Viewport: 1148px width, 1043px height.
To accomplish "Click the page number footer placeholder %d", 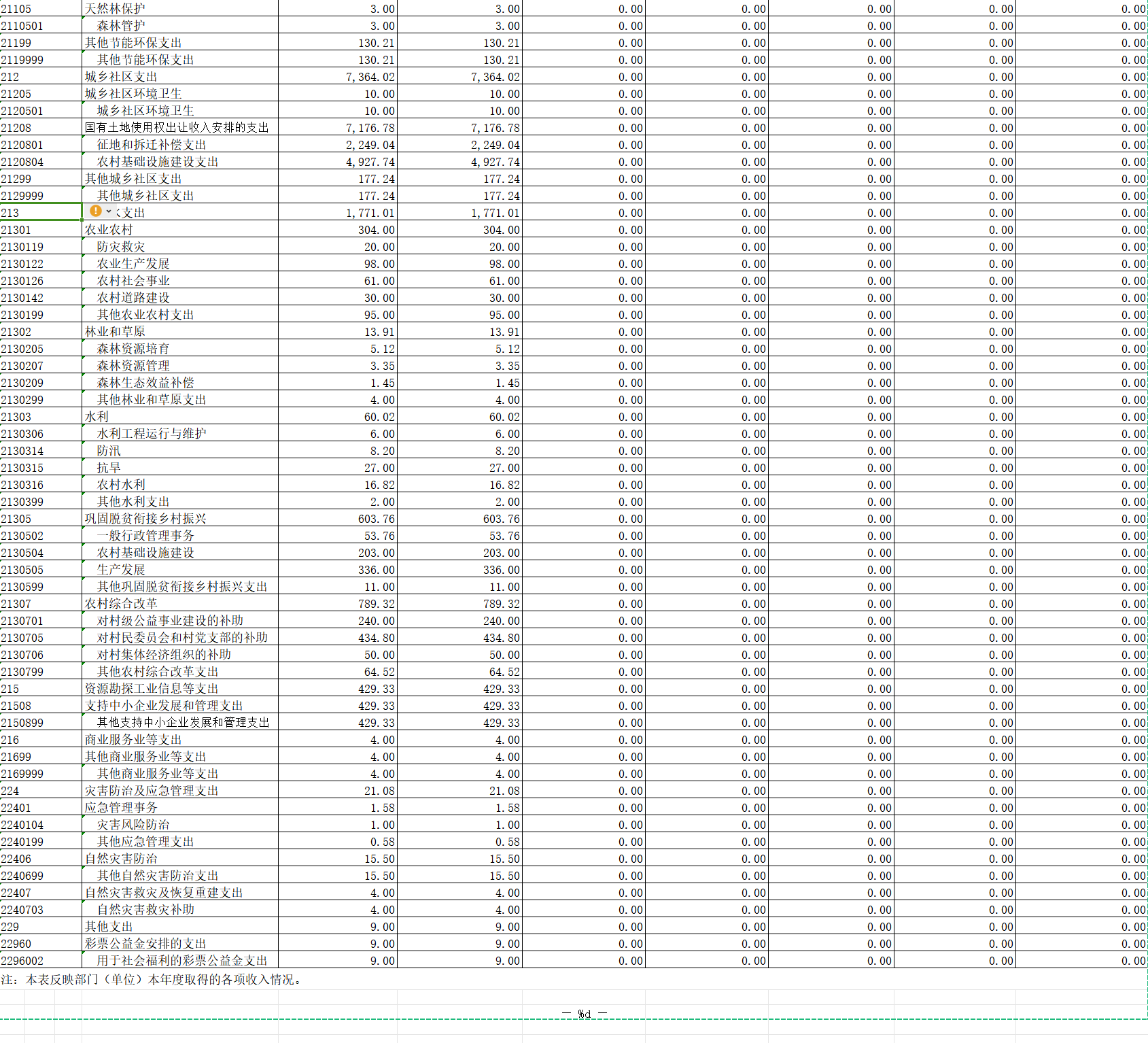I will click(x=584, y=1014).
